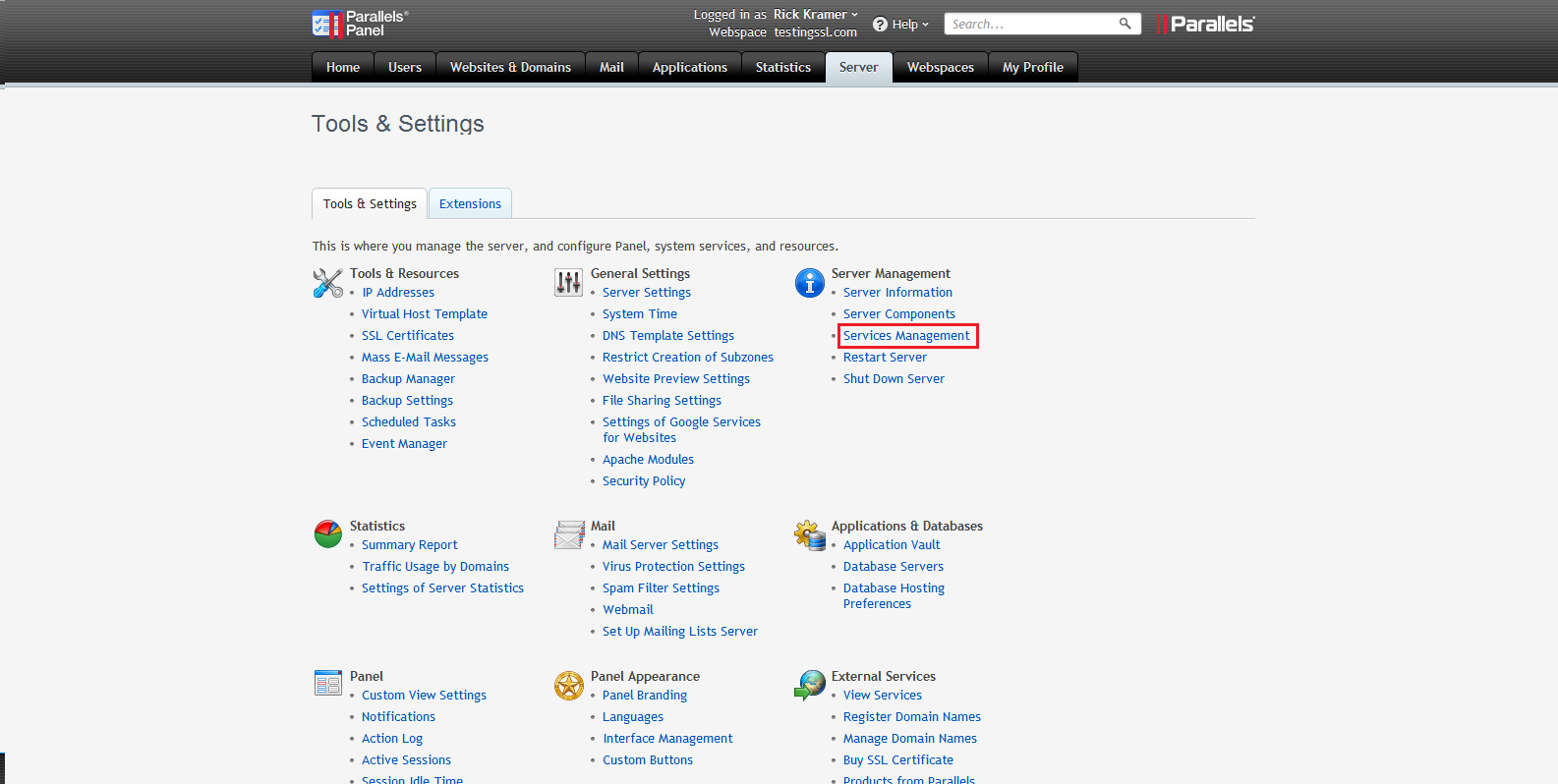
Task: Click the Server Management info icon
Action: click(809, 283)
